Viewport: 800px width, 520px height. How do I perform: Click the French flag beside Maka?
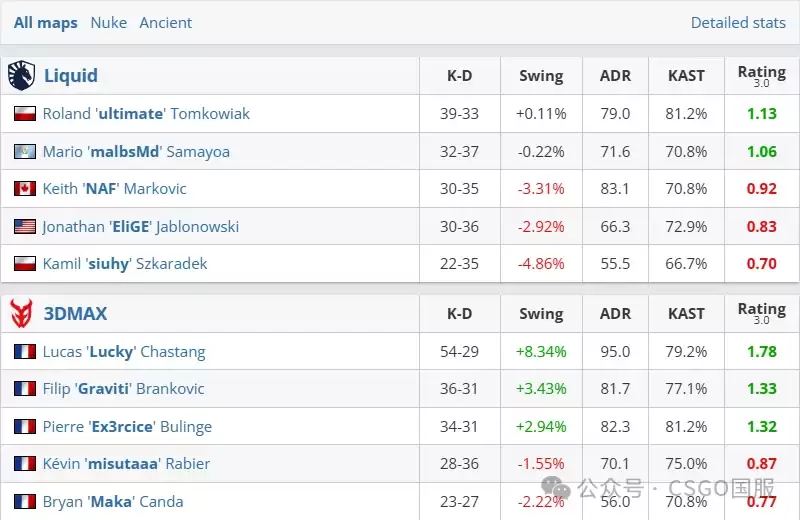(24, 502)
